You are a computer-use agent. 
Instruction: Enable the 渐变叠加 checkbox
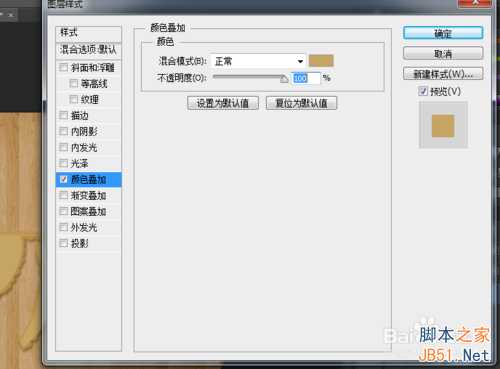pos(63,195)
